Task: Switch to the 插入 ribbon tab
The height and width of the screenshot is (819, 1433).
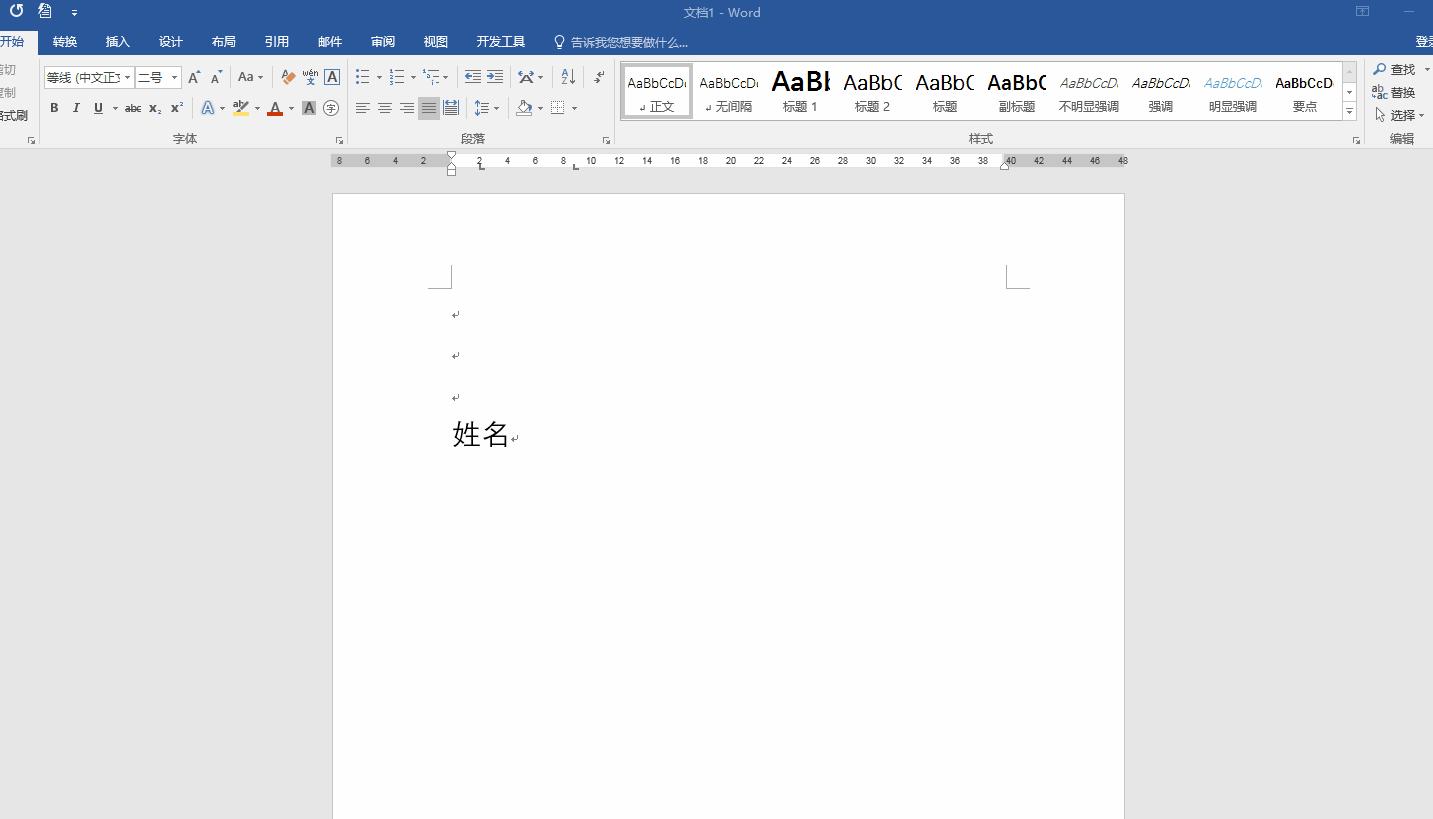Action: (x=117, y=41)
